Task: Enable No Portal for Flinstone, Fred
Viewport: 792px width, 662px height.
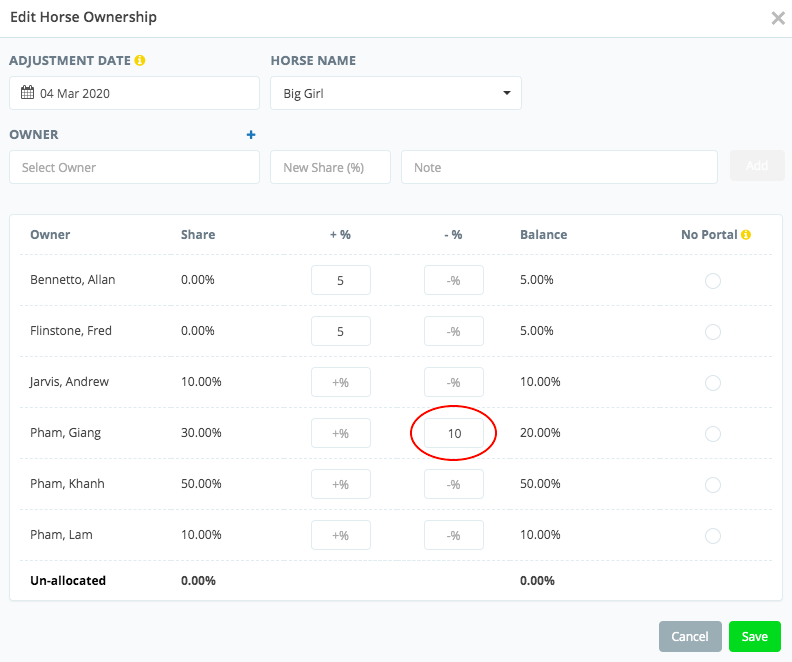Action: pyautogui.click(x=713, y=332)
